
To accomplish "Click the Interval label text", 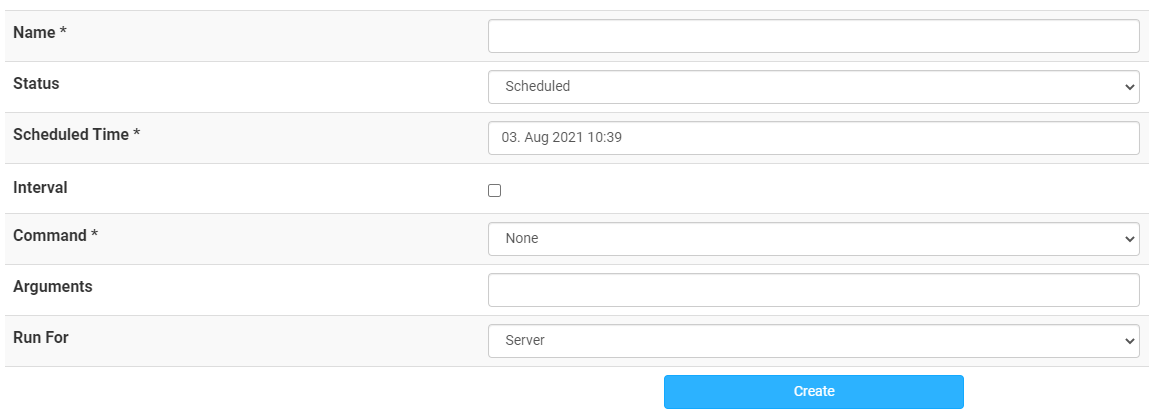I will [x=40, y=188].
